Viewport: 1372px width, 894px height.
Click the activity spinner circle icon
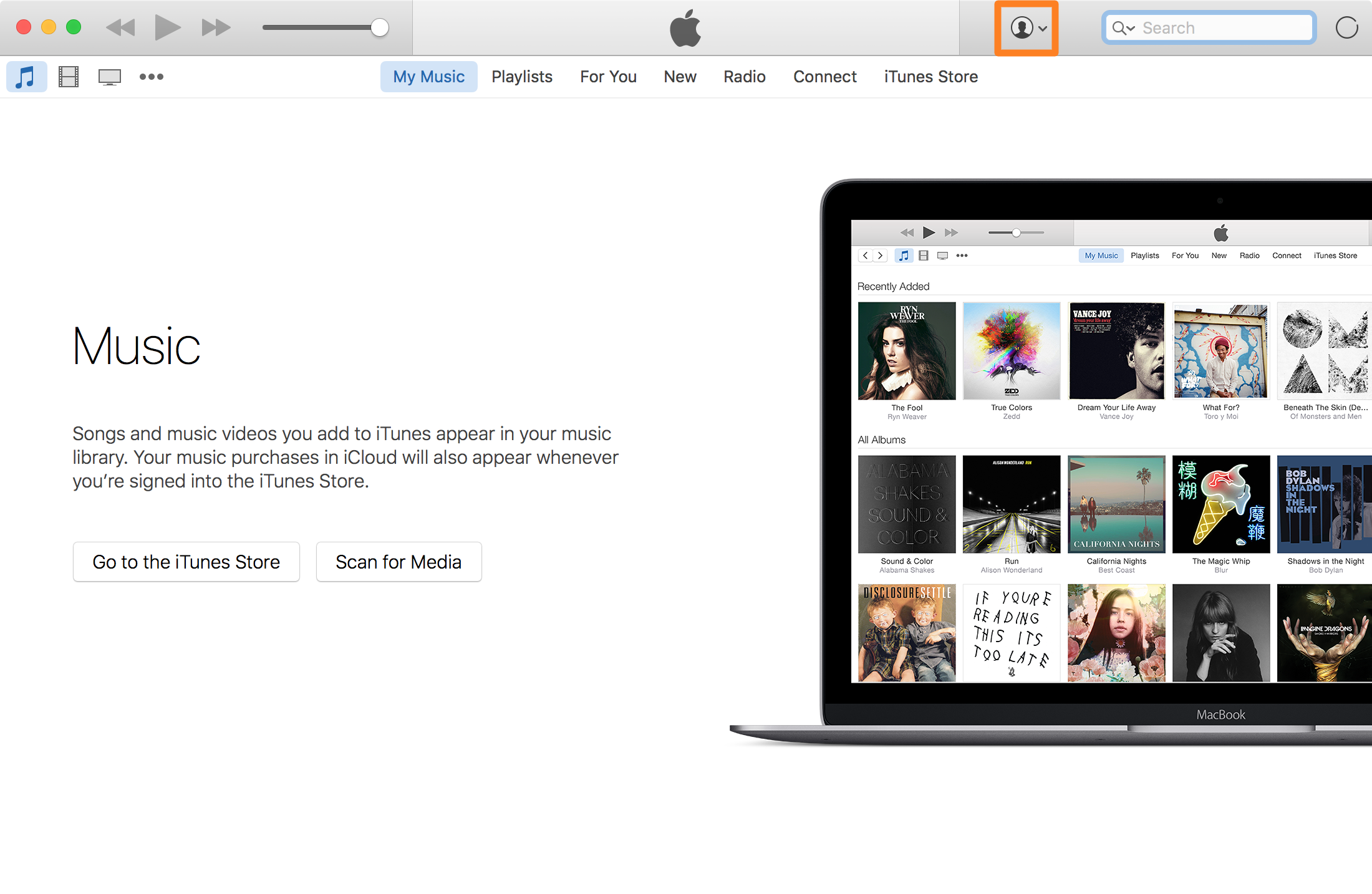coord(1346,28)
